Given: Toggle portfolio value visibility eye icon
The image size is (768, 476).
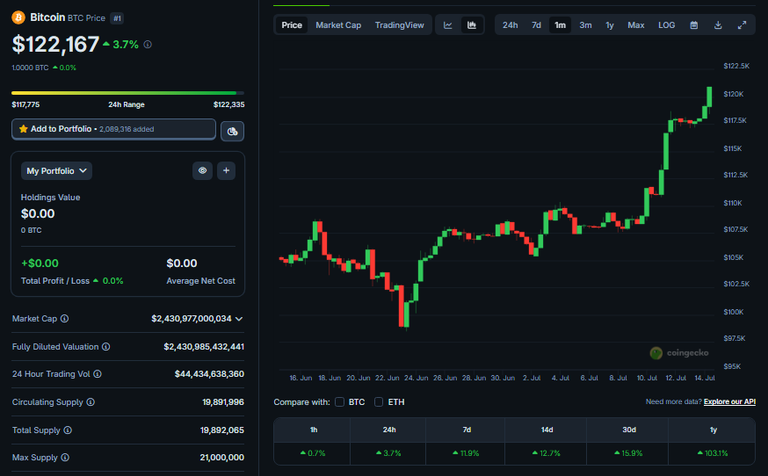Looking at the screenshot, I should pyautogui.click(x=202, y=170).
